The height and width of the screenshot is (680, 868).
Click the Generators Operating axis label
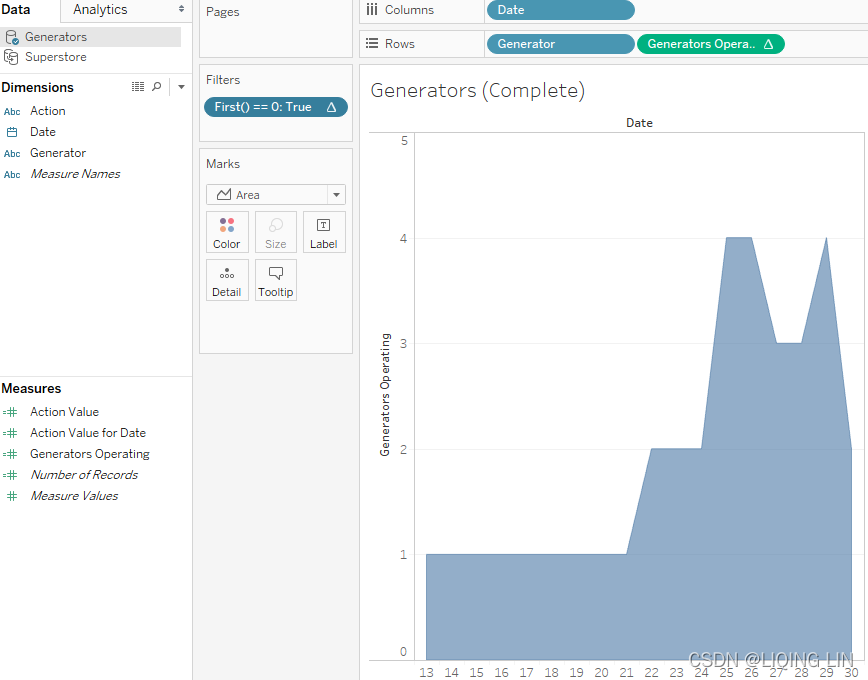click(x=385, y=395)
